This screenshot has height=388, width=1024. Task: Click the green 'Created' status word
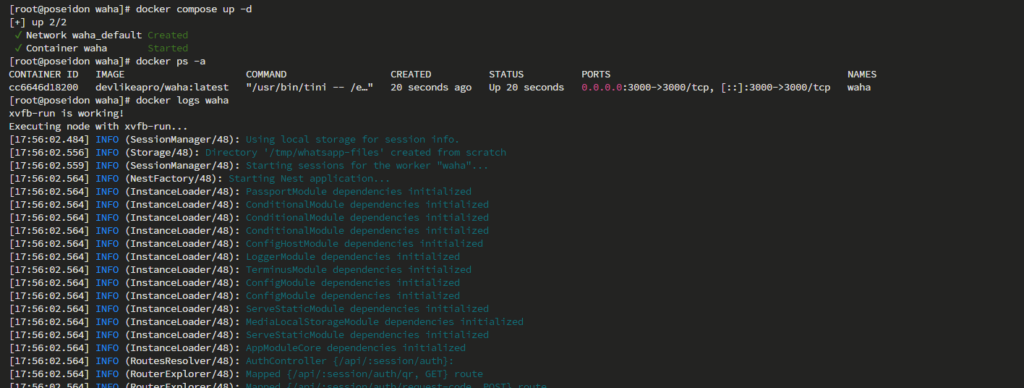tap(168, 35)
